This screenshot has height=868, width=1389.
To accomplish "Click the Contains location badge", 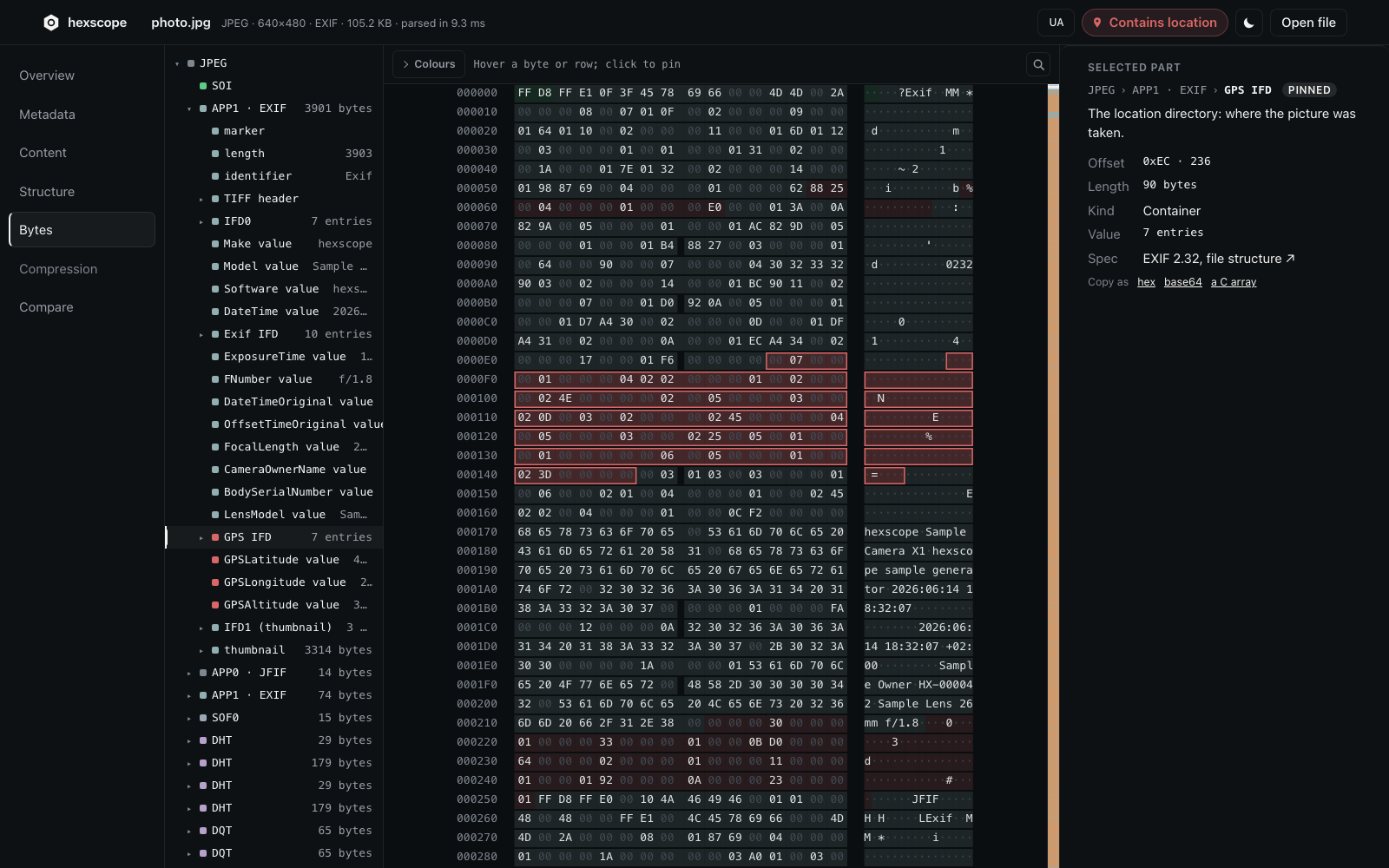I will click(x=1155, y=23).
